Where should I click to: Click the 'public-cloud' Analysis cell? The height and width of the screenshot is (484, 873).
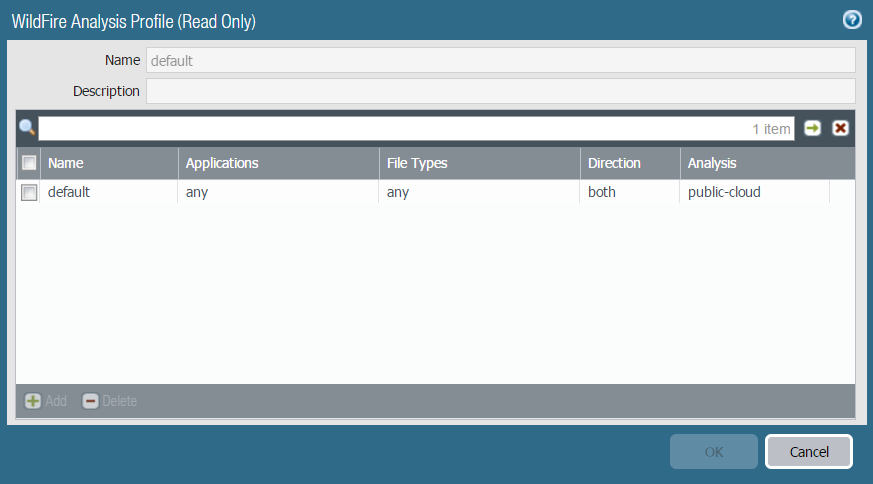click(754, 192)
